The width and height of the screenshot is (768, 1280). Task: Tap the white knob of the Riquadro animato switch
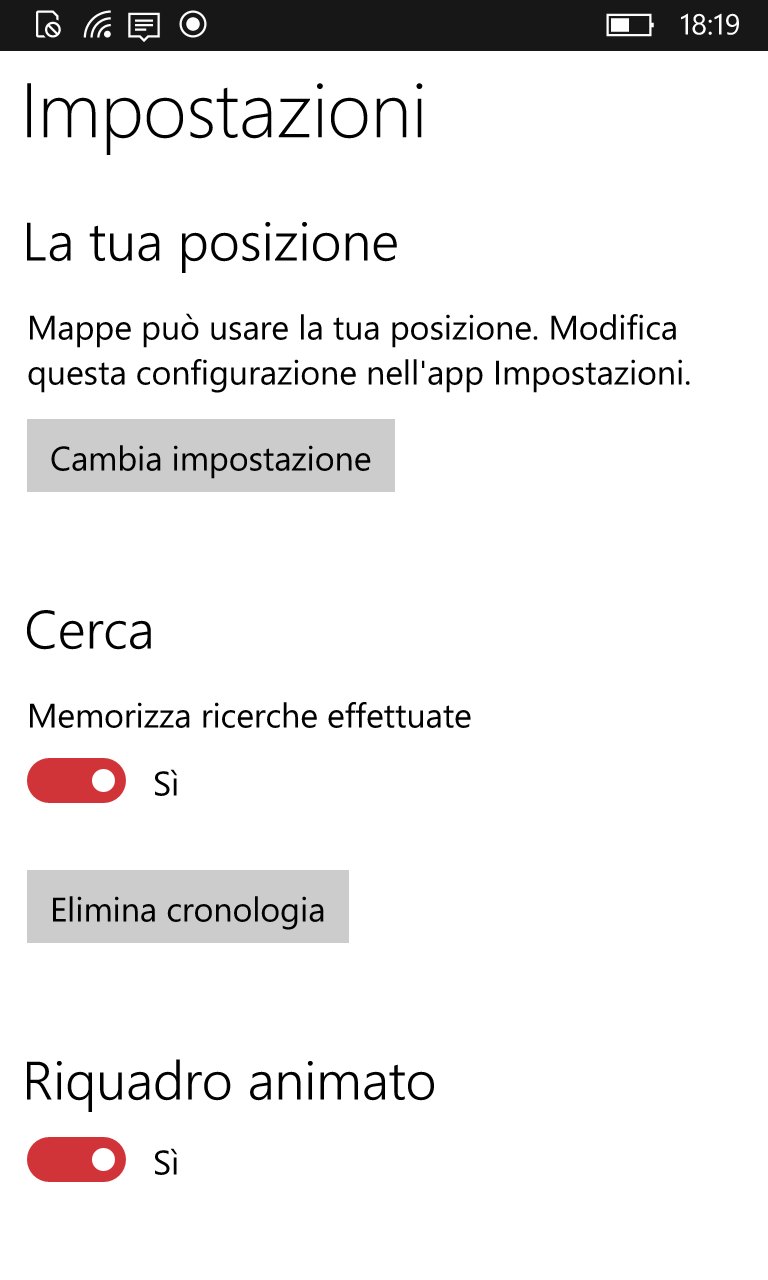coord(103,1160)
